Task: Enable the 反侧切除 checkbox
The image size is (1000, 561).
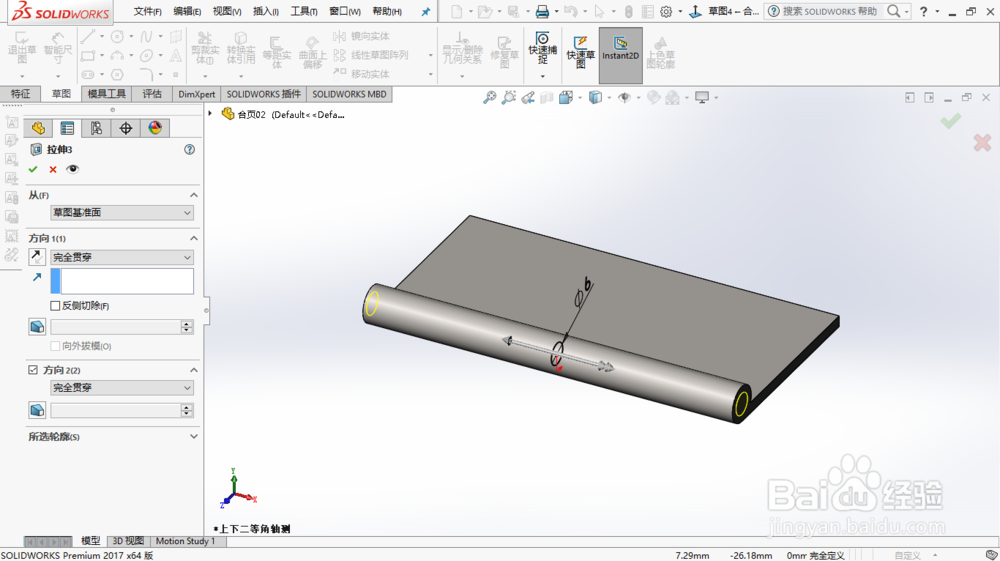Action: (x=55, y=306)
